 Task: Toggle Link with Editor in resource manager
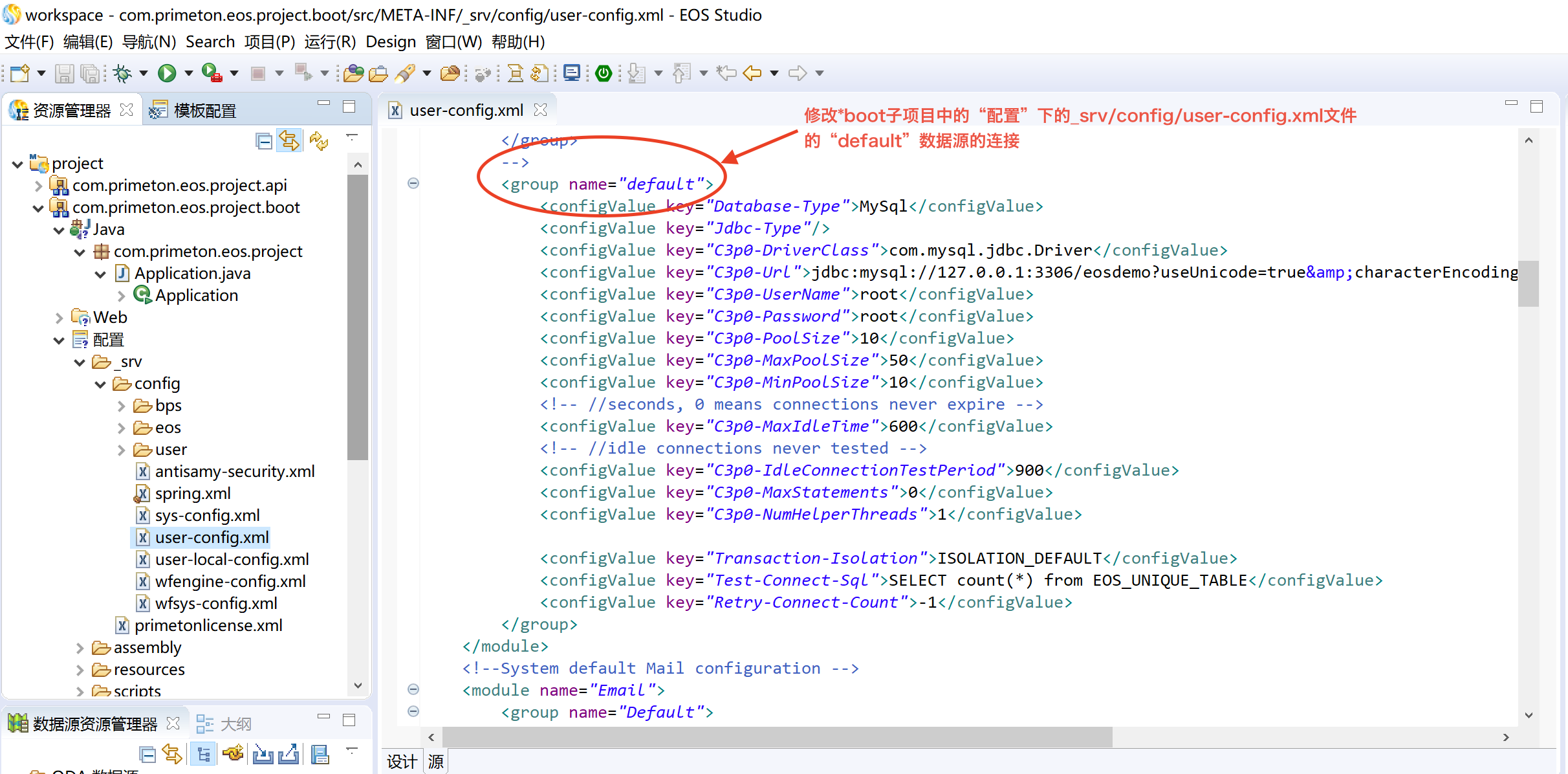point(289,140)
